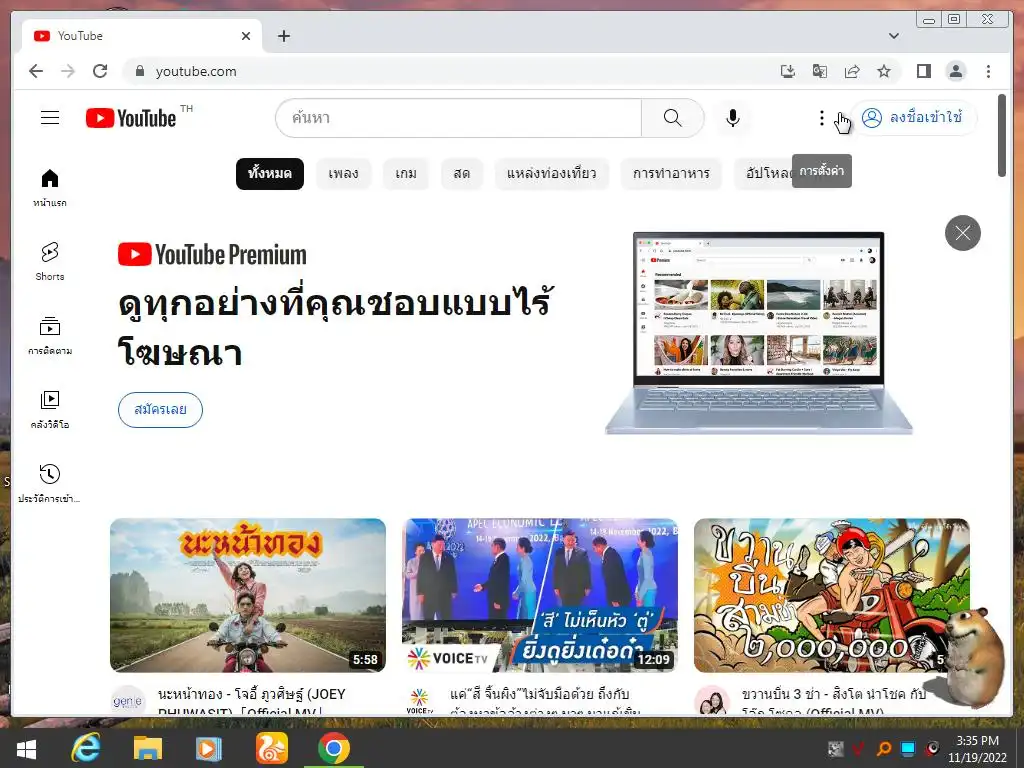Share this page via the address bar icon
This screenshot has width=1024, height=768.
pyautogui.click(x=852, y=71)
